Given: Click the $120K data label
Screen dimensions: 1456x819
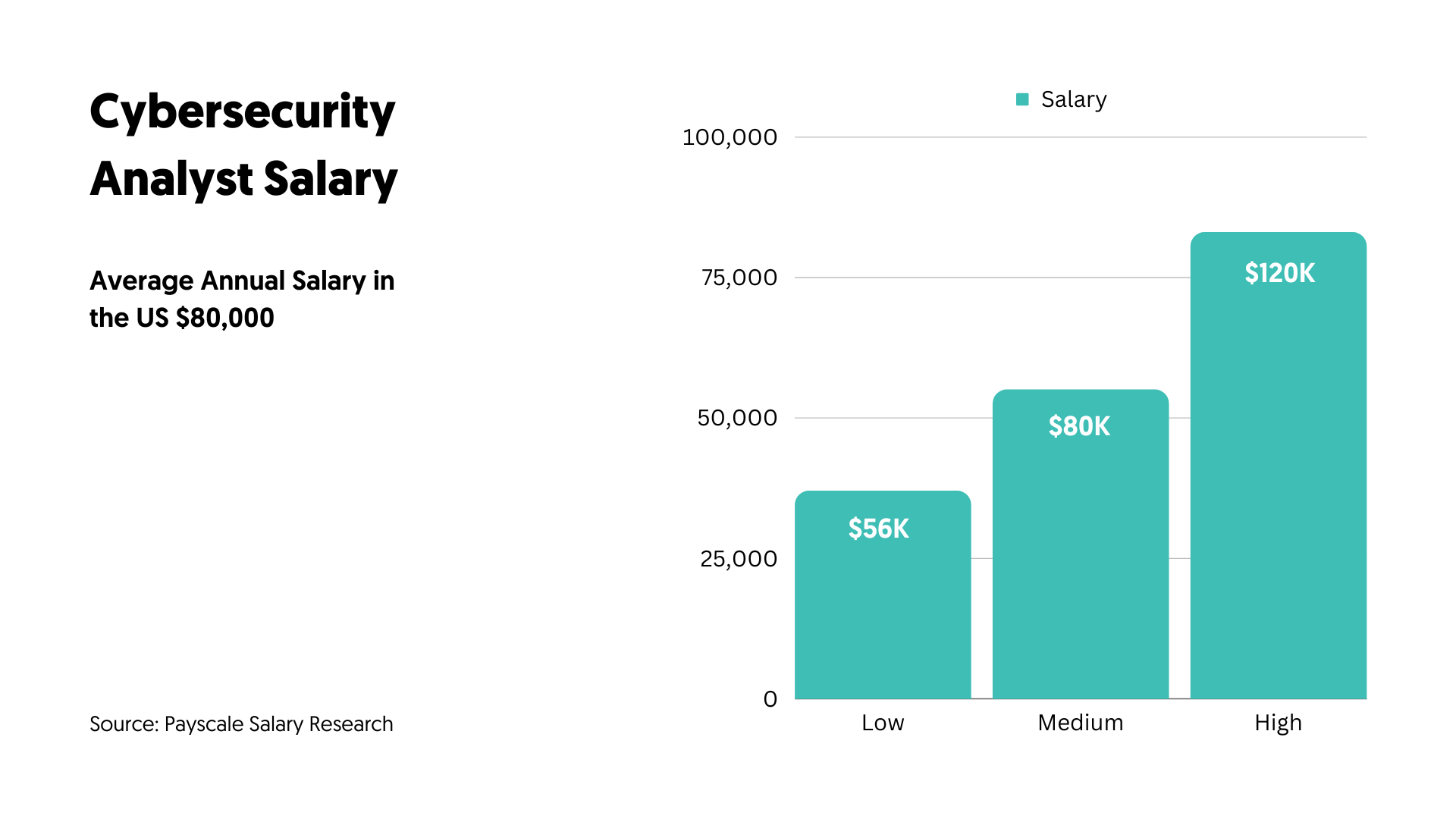Looking at the screenshot, I should (x=1279, y=273).
